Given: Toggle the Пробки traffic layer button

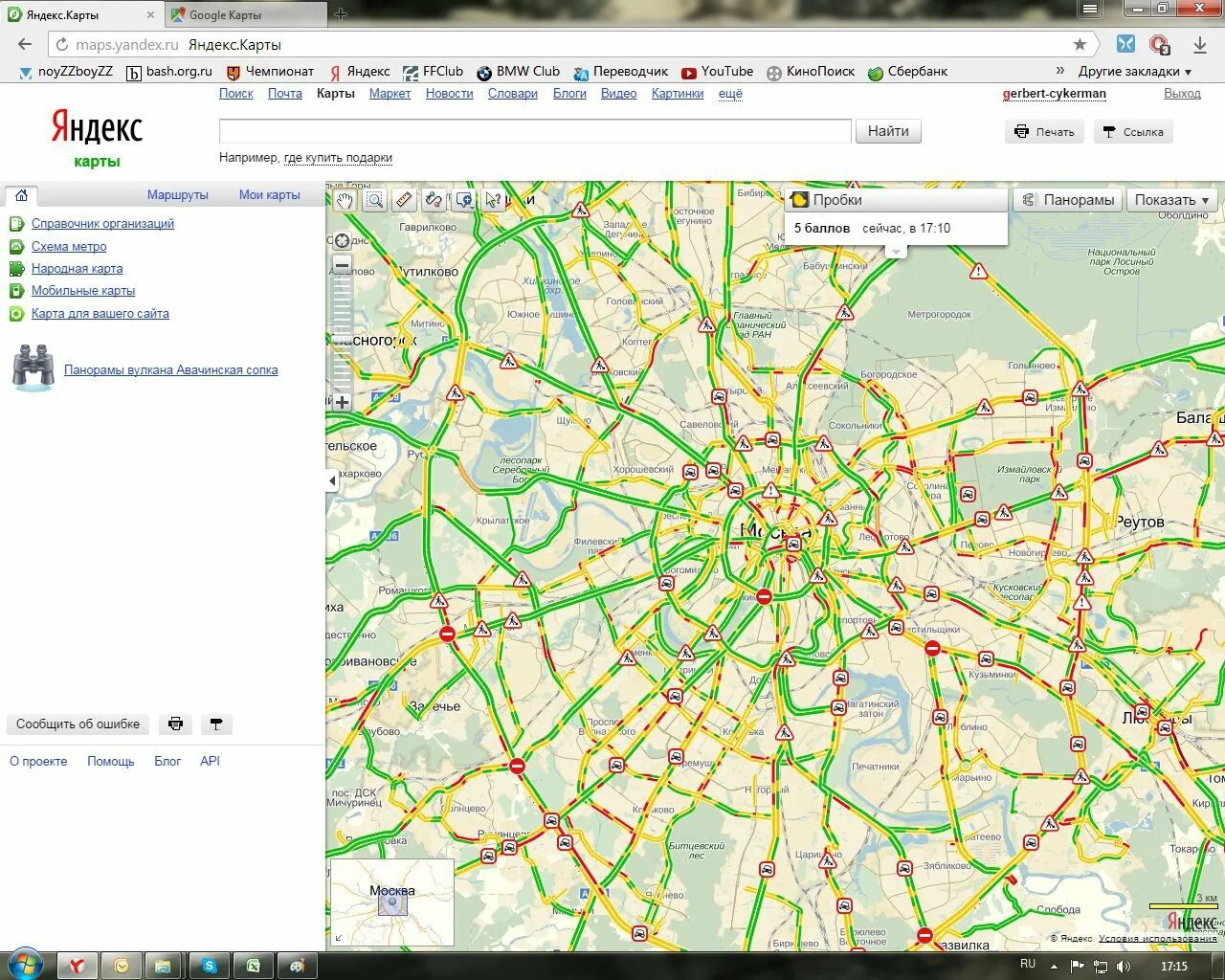Looking at the screenshot, I should tap(896, 200).
